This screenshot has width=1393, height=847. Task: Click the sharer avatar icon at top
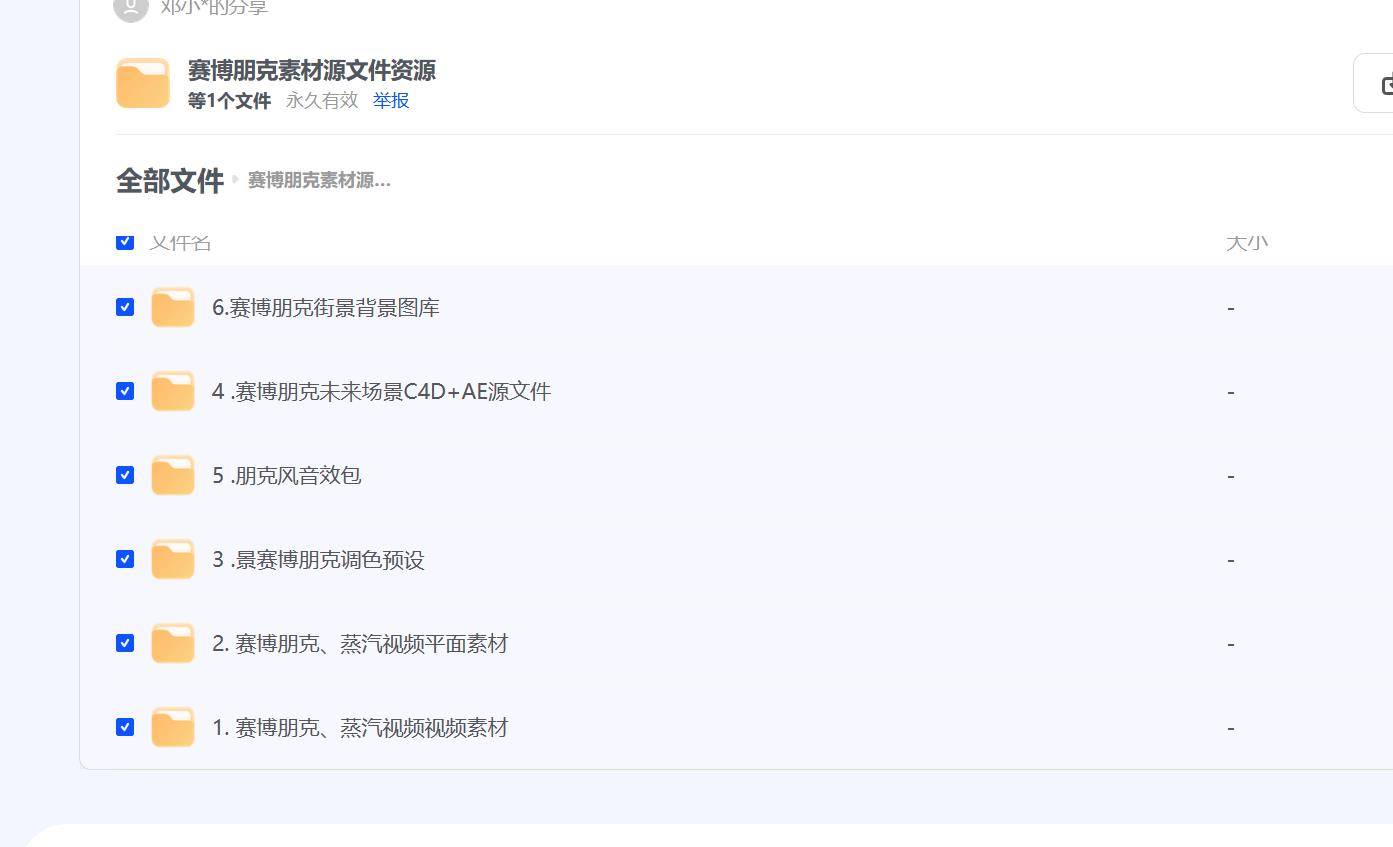coord(131,8)
